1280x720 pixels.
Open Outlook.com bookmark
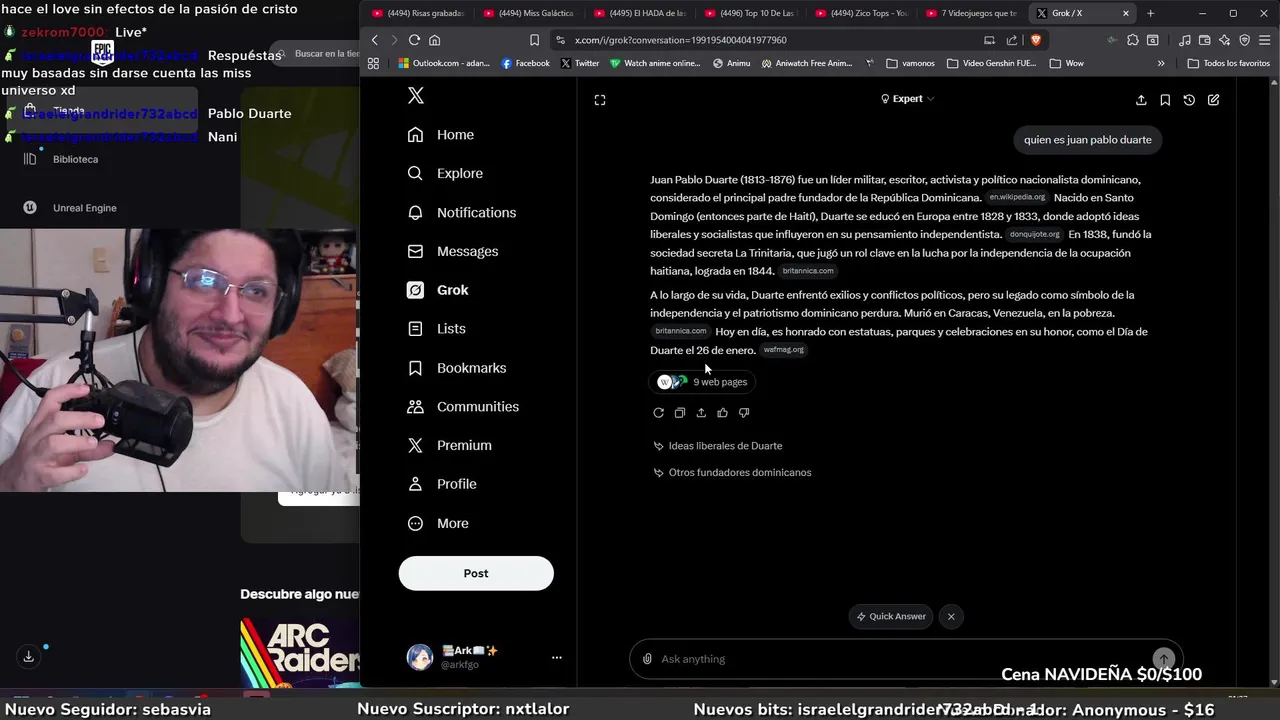point(444,63)
